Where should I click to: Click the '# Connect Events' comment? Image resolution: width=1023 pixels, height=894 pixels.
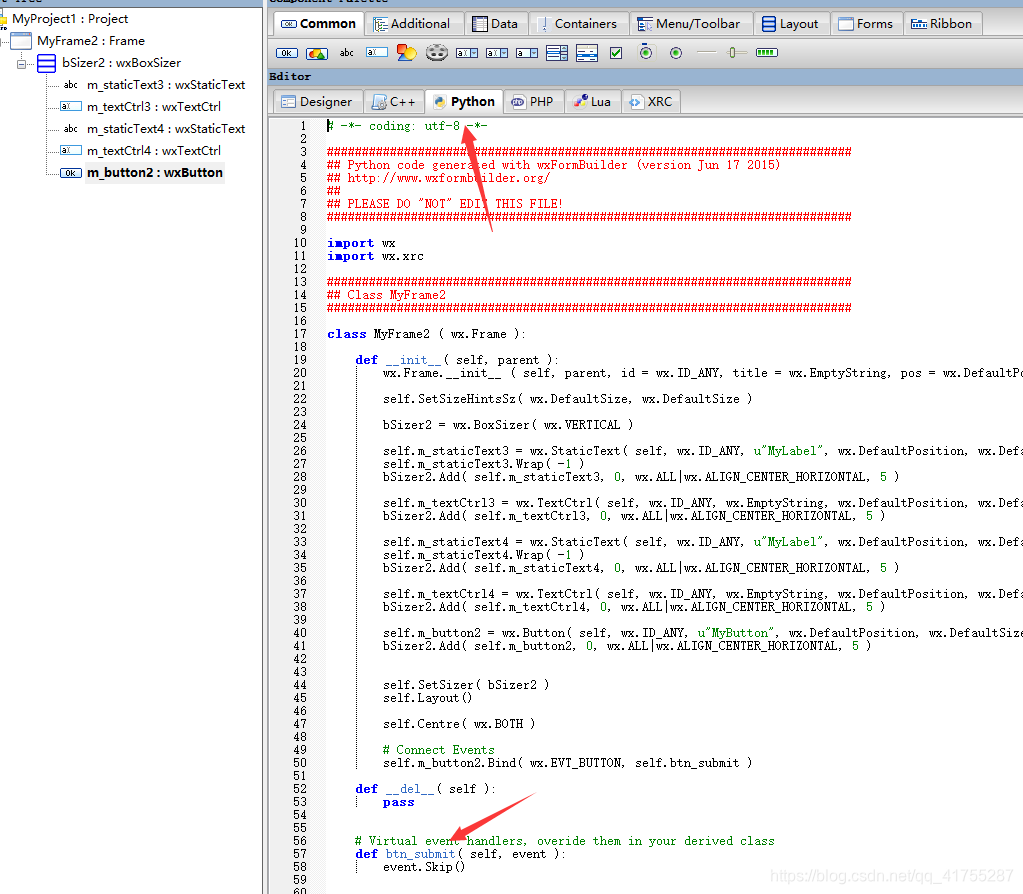tap(438, 750)
